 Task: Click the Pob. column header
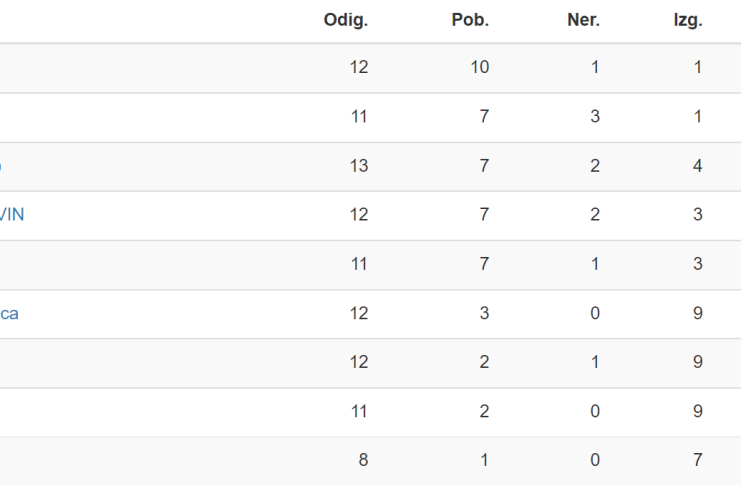coord(470,20)
